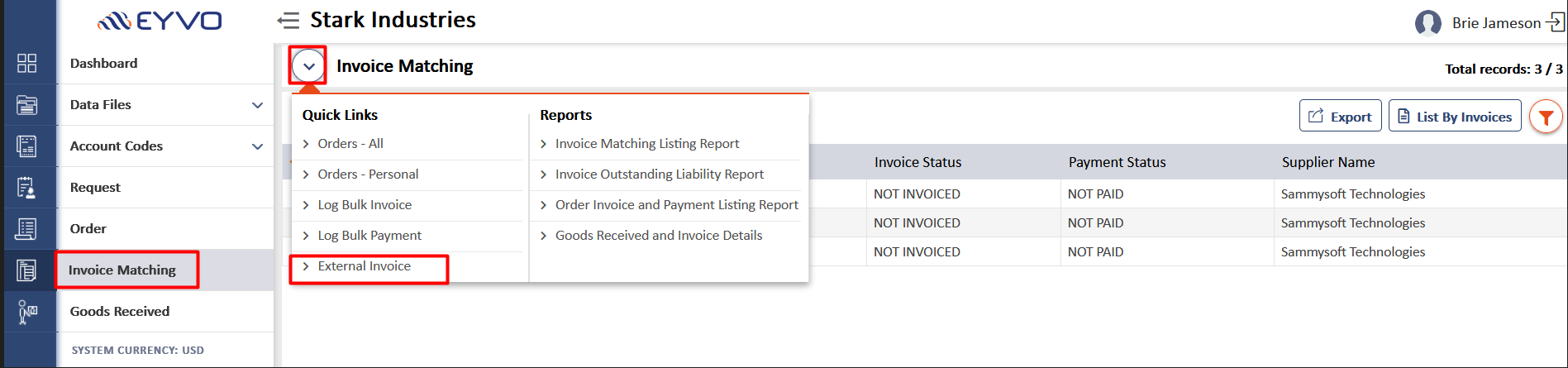Collapse the Invoice Matching quick links chevron
The height and width of the screenshot is (368, 1568).
[x=308, y=66]
